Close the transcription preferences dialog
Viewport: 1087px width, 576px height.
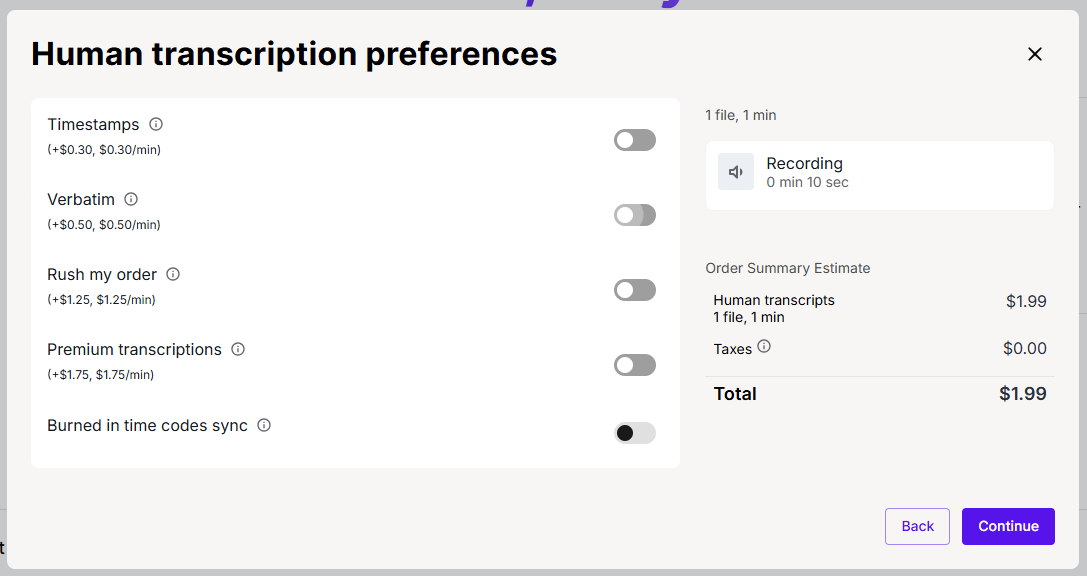pos(1035,54)
